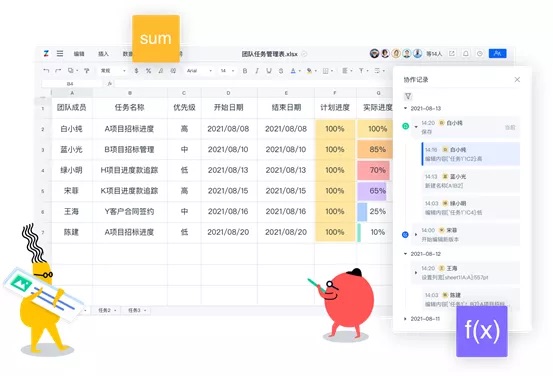Click the notification bell icon
Viewport: 553px width, 376px height.
(466, 54)
